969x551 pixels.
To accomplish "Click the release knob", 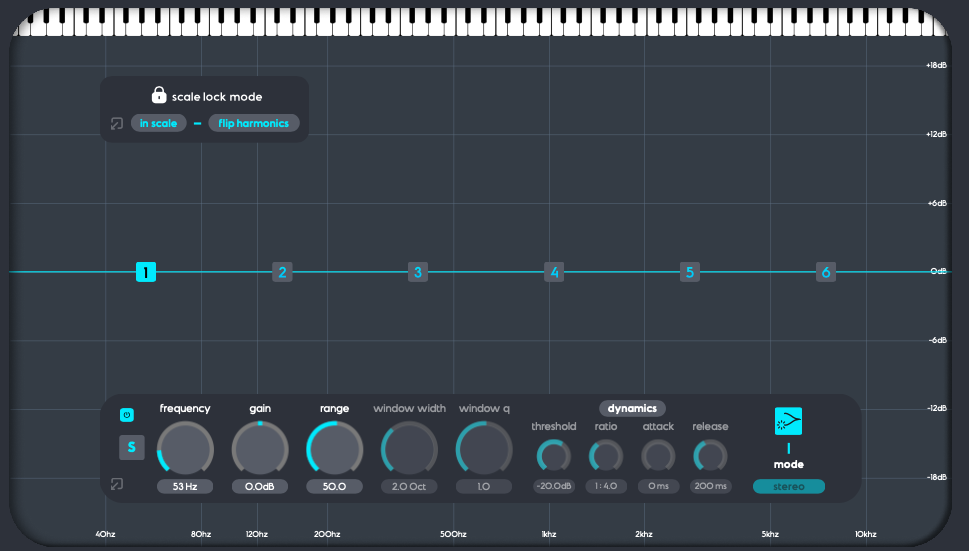I will tap(710, 456).
